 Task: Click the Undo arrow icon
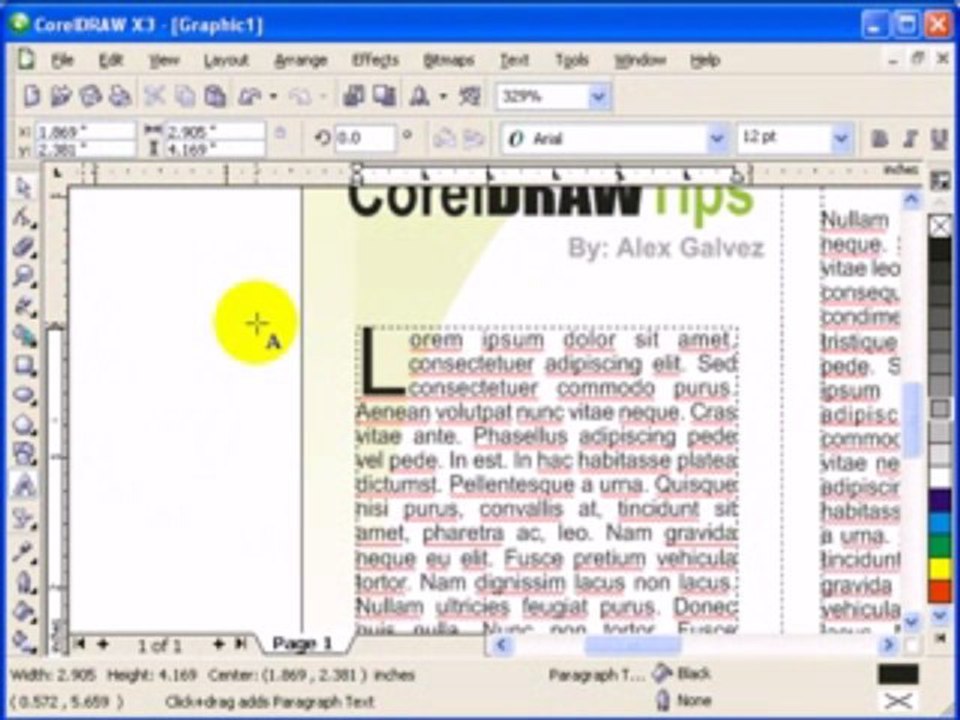point(250,96)
